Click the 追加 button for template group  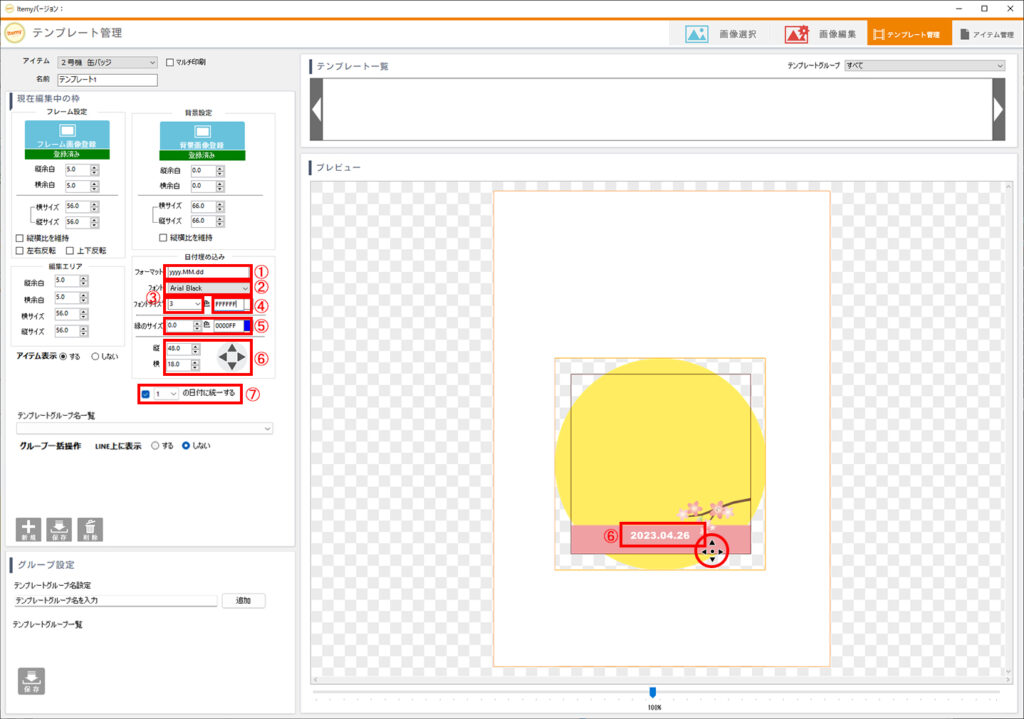pos(243,601)
